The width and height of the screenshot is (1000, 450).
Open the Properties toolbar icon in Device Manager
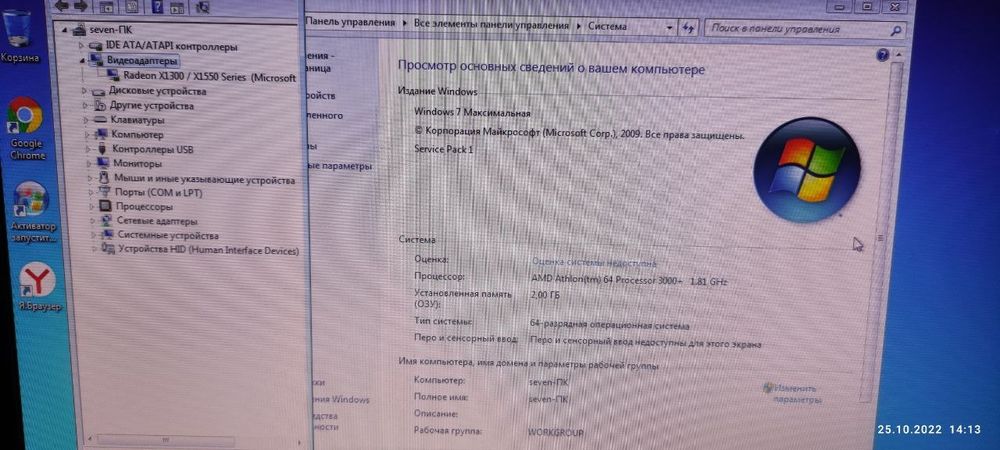[131, 7]
